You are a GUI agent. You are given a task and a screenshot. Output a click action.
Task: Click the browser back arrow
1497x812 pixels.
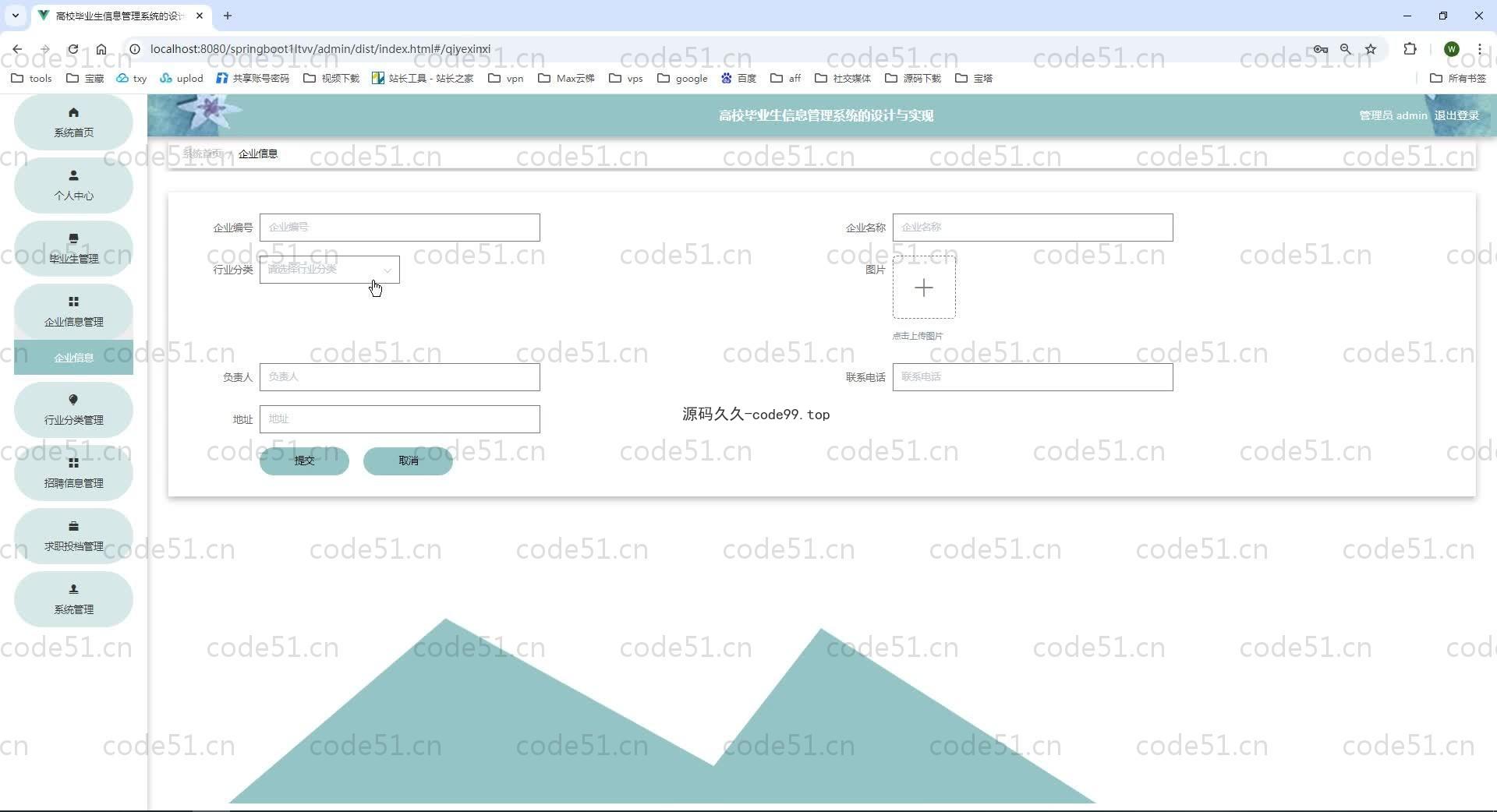pyautogui.click(x=17, y=49)
